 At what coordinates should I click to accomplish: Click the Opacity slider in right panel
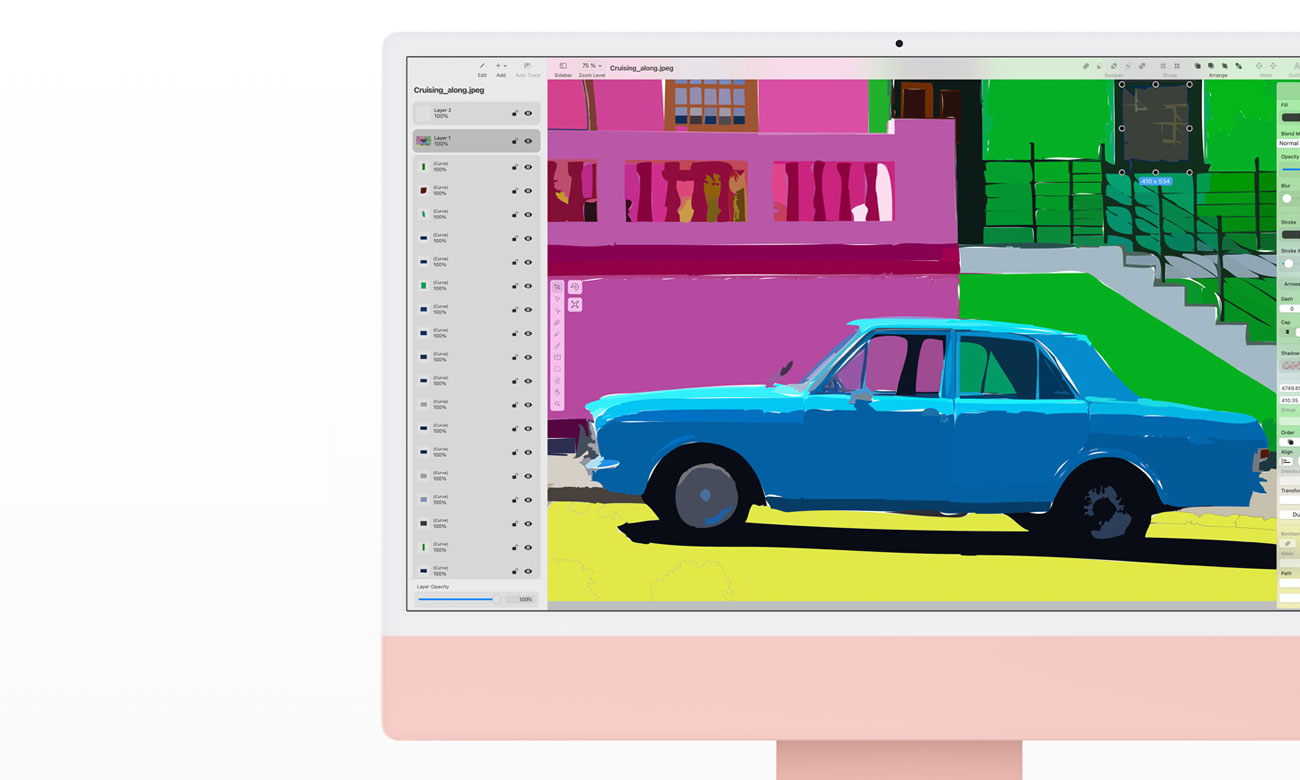coord(1290,169)
